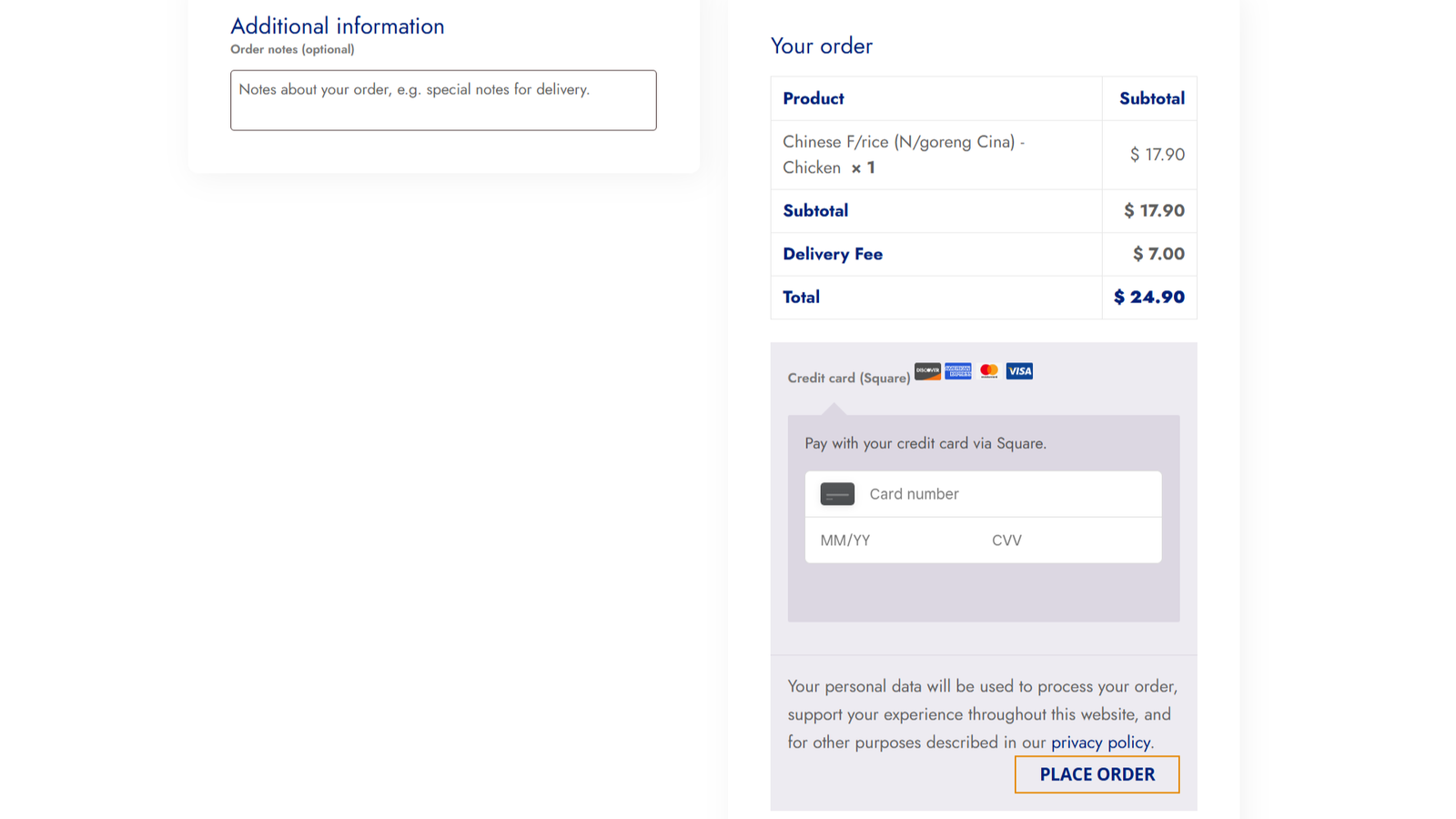Click the American Express card logo
The height and width of the screenshot is (819, 1456).
pos(958,370)
